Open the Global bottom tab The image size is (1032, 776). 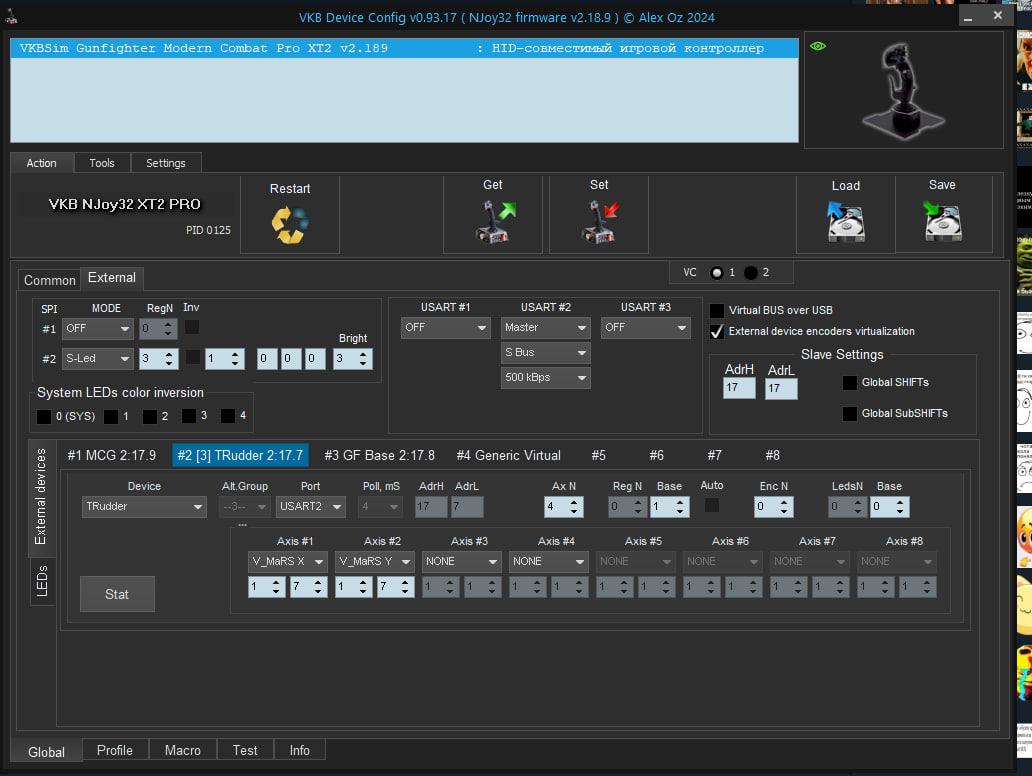point(46,752)
